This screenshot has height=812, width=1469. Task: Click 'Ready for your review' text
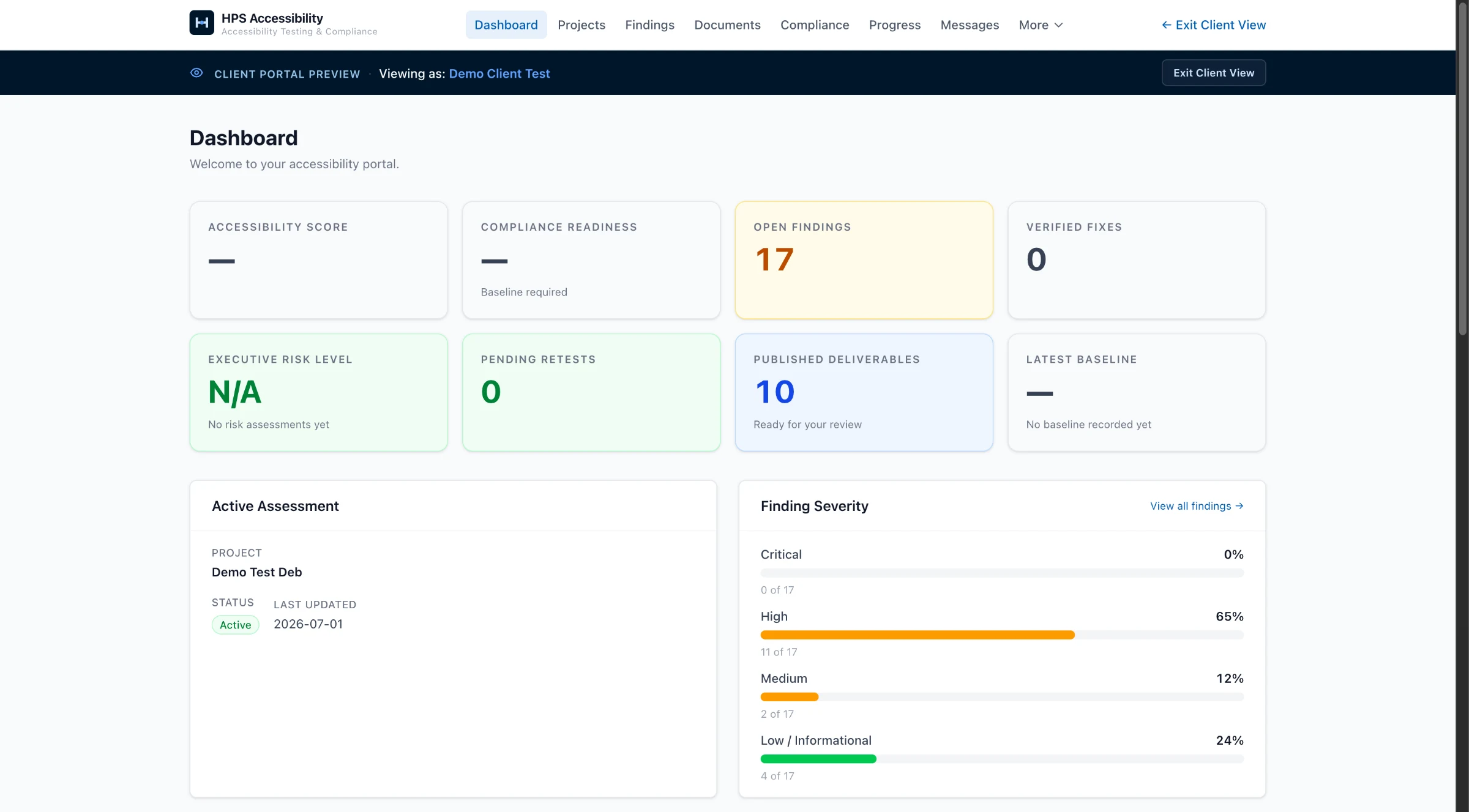click(x=807, y=424)
